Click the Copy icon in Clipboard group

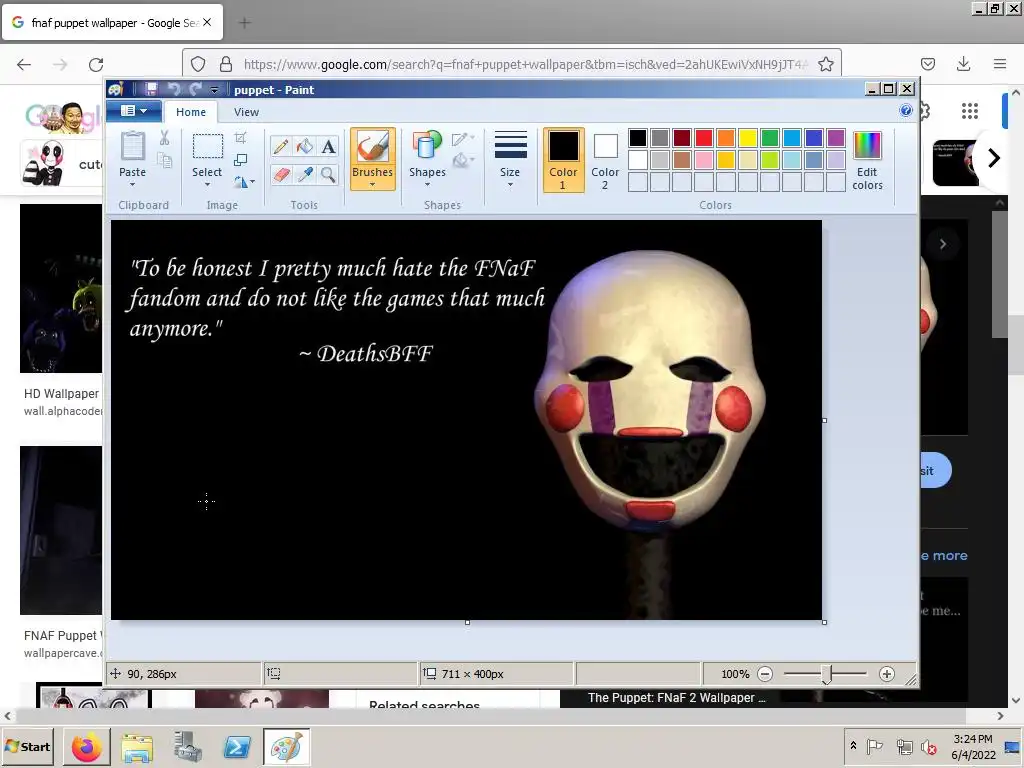pyautogui.click(x=165, y=160)
